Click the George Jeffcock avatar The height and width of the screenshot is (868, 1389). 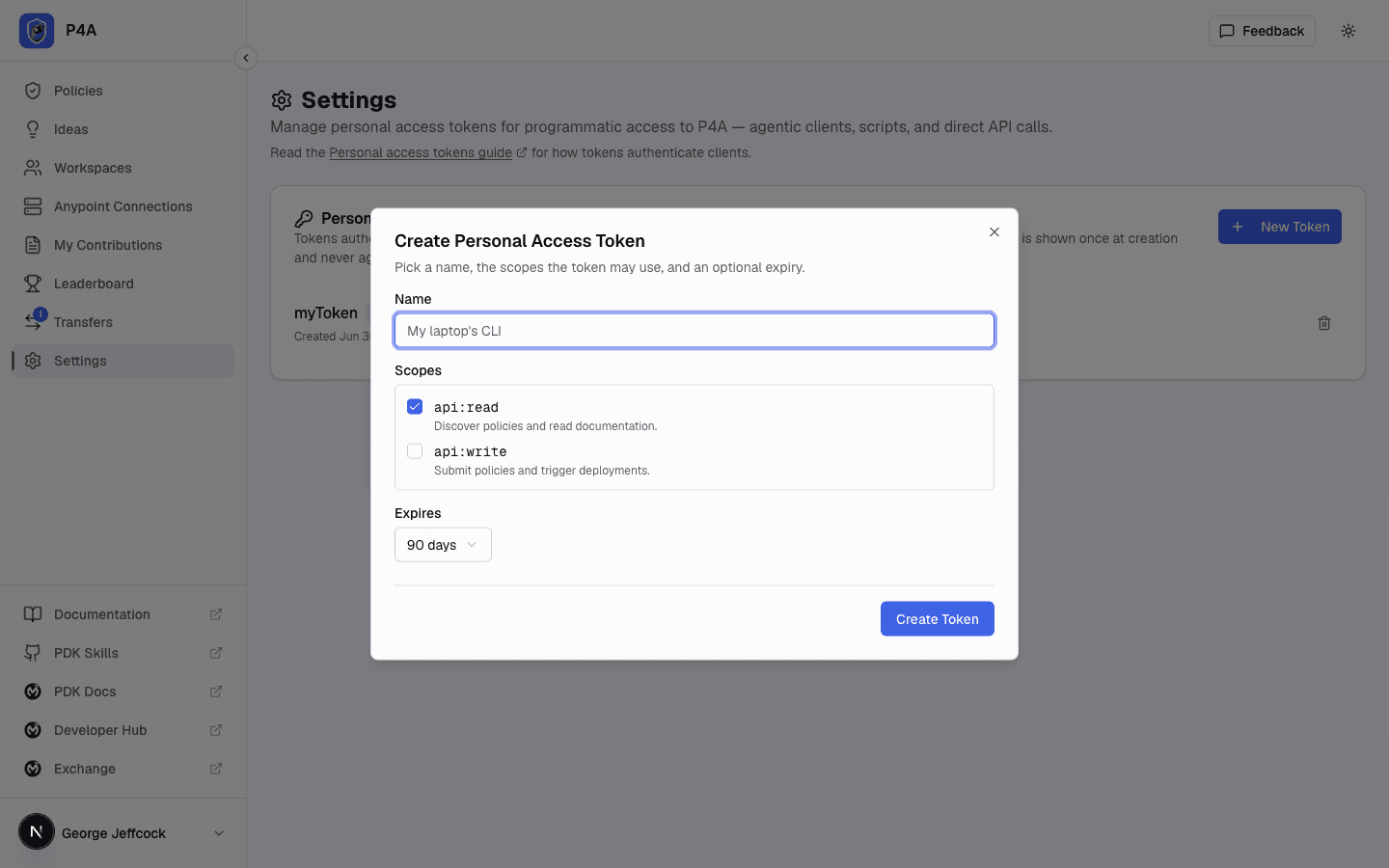tap(37, 831)
